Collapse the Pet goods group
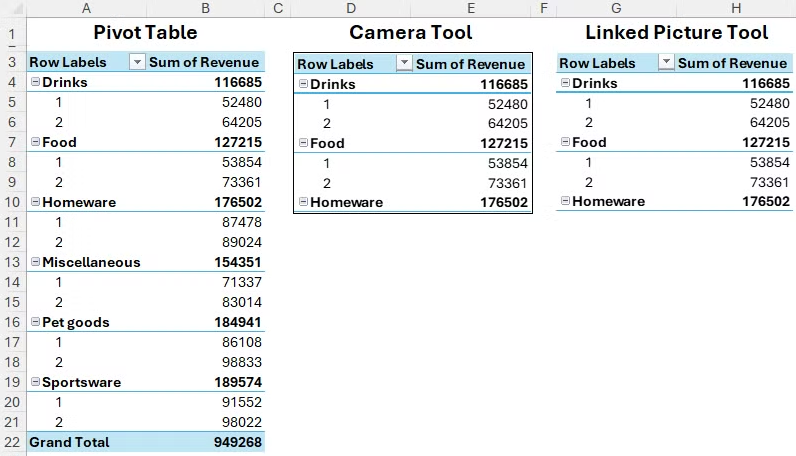Image resolution: width=796 pixels, height=456 pixels. click(x=35, y=321)
